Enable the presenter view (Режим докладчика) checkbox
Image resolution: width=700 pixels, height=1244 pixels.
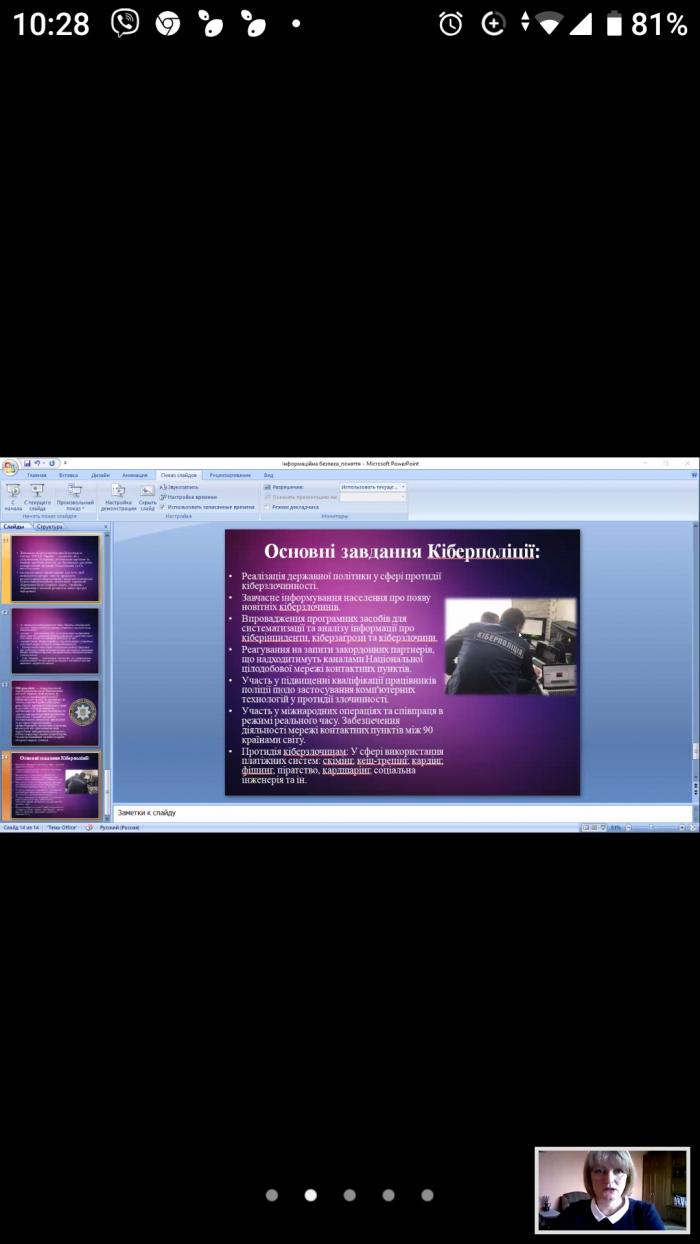coord(267,506)
